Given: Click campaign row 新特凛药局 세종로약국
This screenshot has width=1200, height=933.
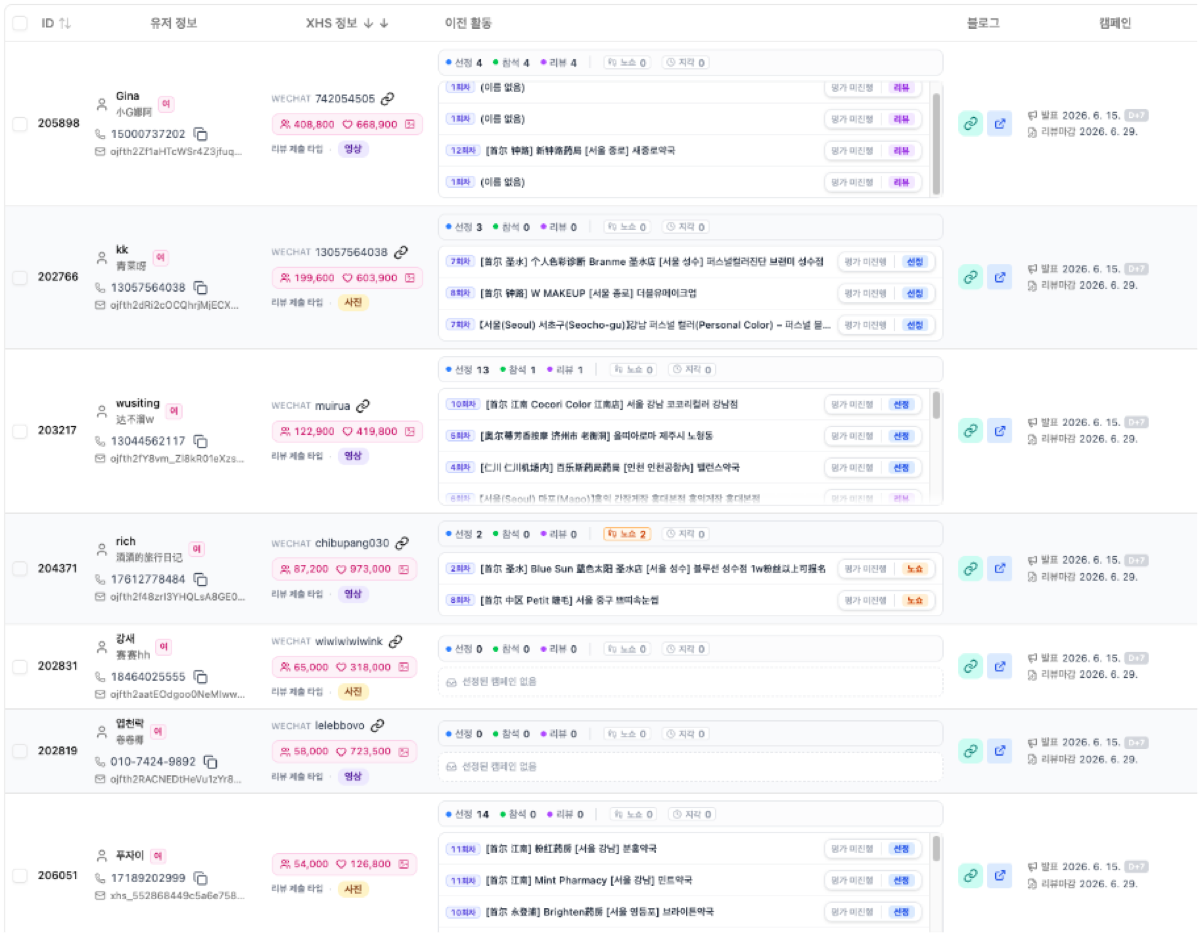Looking at the screenshot, I should tap(685, 151).
